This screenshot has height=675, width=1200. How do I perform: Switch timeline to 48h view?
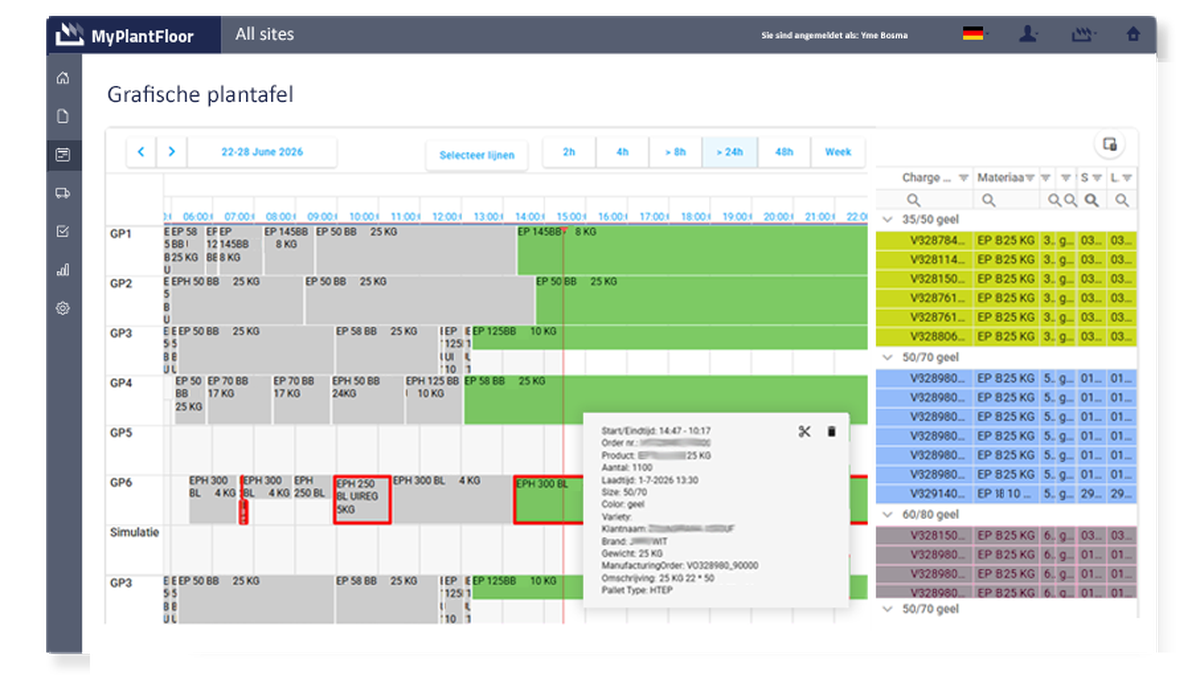784,152
